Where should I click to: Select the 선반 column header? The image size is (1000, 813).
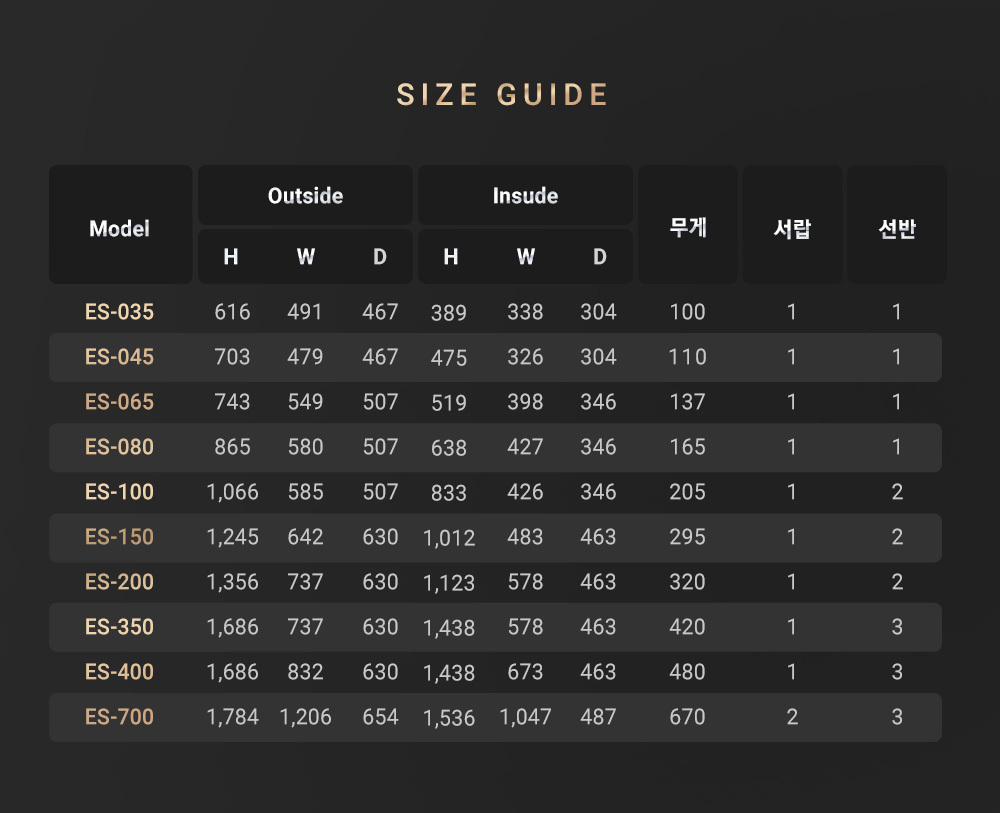pos(897,229)
